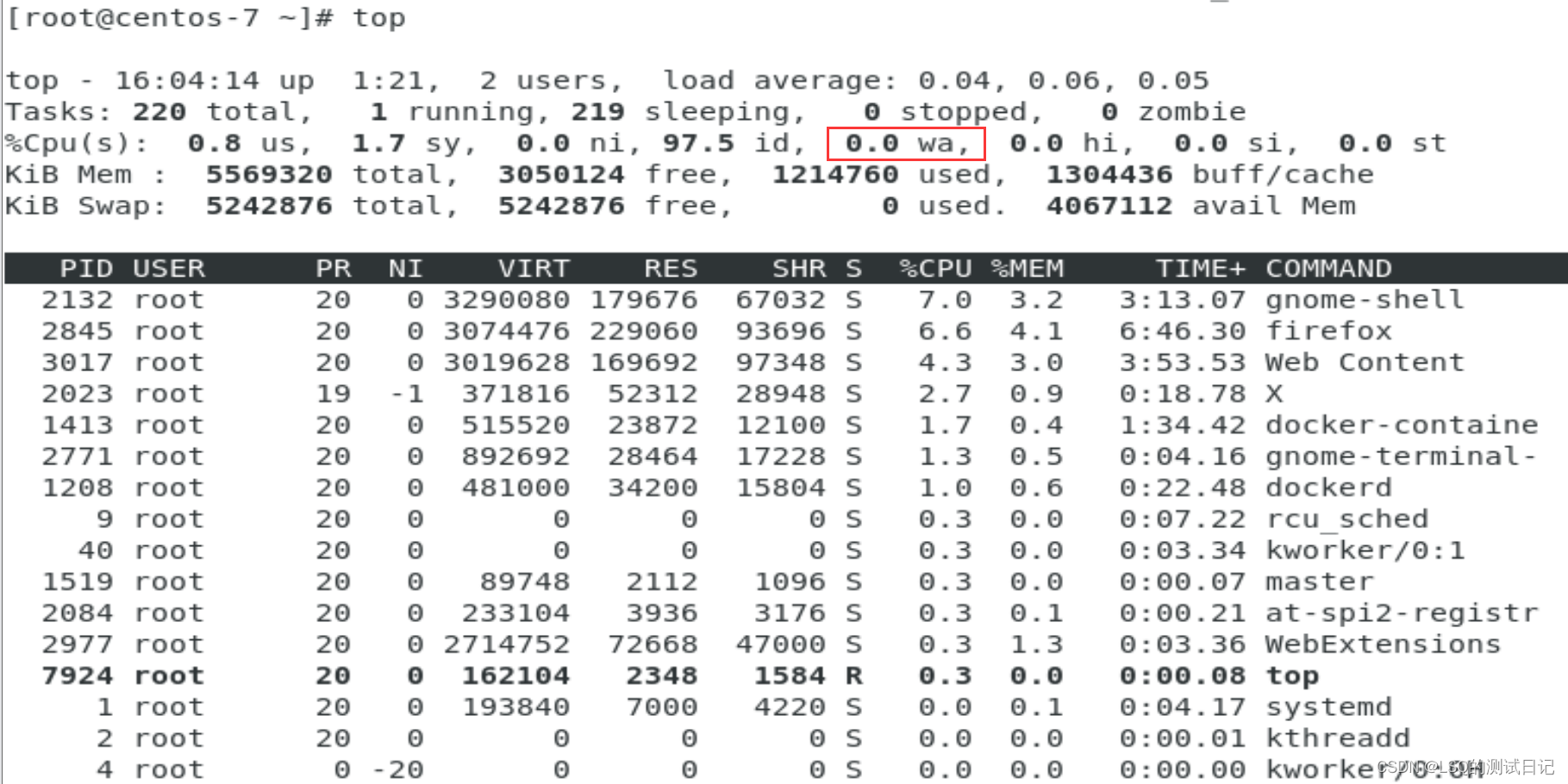Viewport: 1568px width, 784px height.
Task: Select the 4.1 %MEM value of firefox
Action: pyautogui.click(x=1036, y=332)
